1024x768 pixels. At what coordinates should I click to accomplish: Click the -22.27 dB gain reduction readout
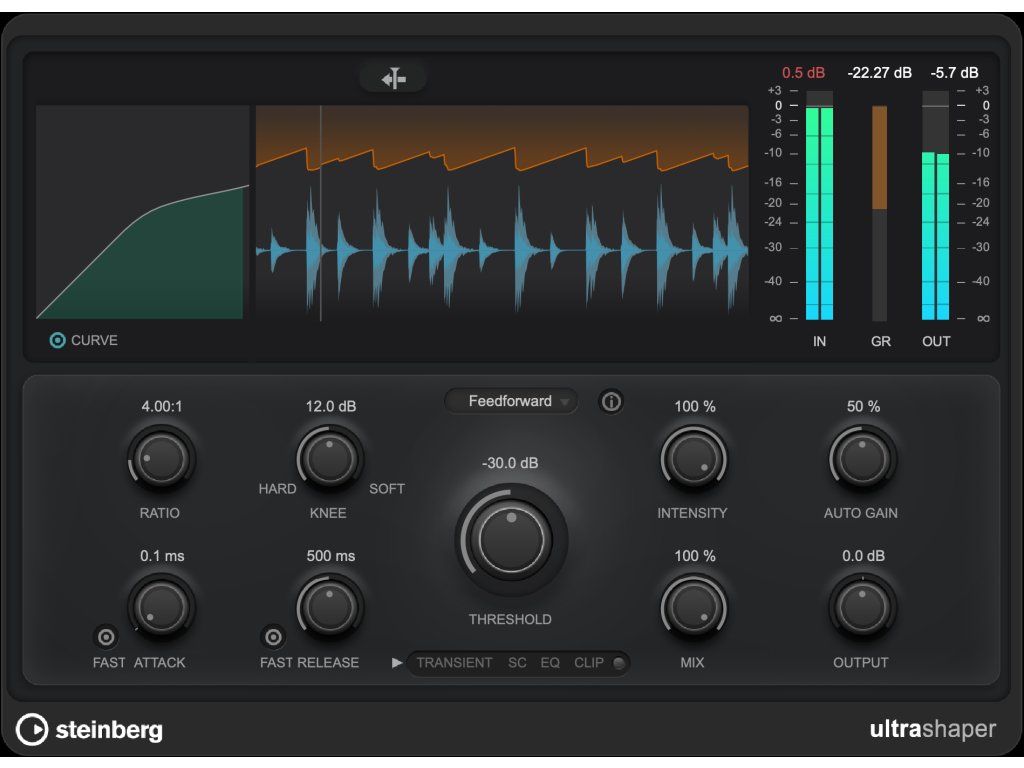click(x=879, y=72)
